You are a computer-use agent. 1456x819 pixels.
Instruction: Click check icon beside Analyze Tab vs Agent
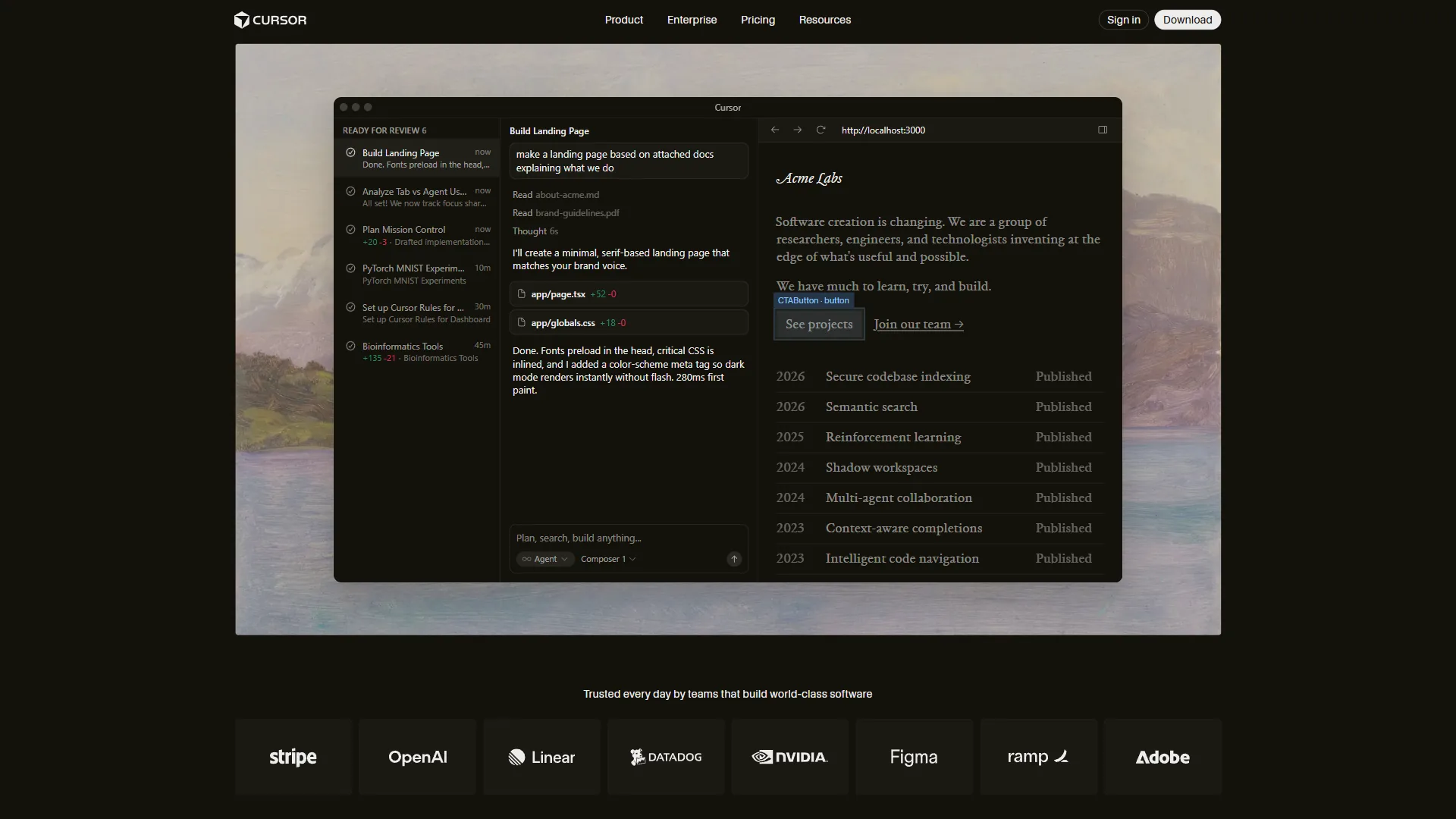pyautogui.click(x=350, y=191)
